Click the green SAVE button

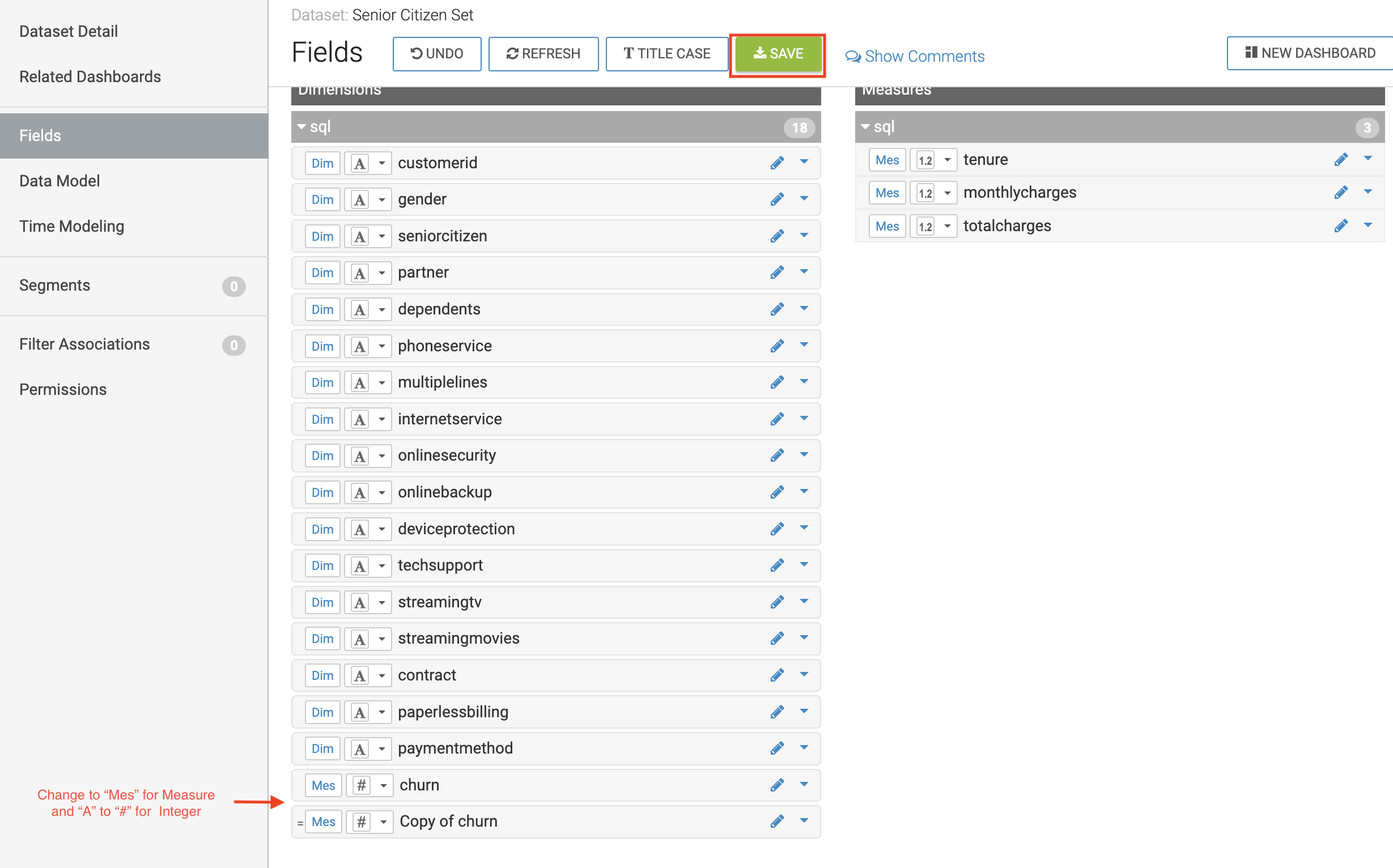[778, 54]
